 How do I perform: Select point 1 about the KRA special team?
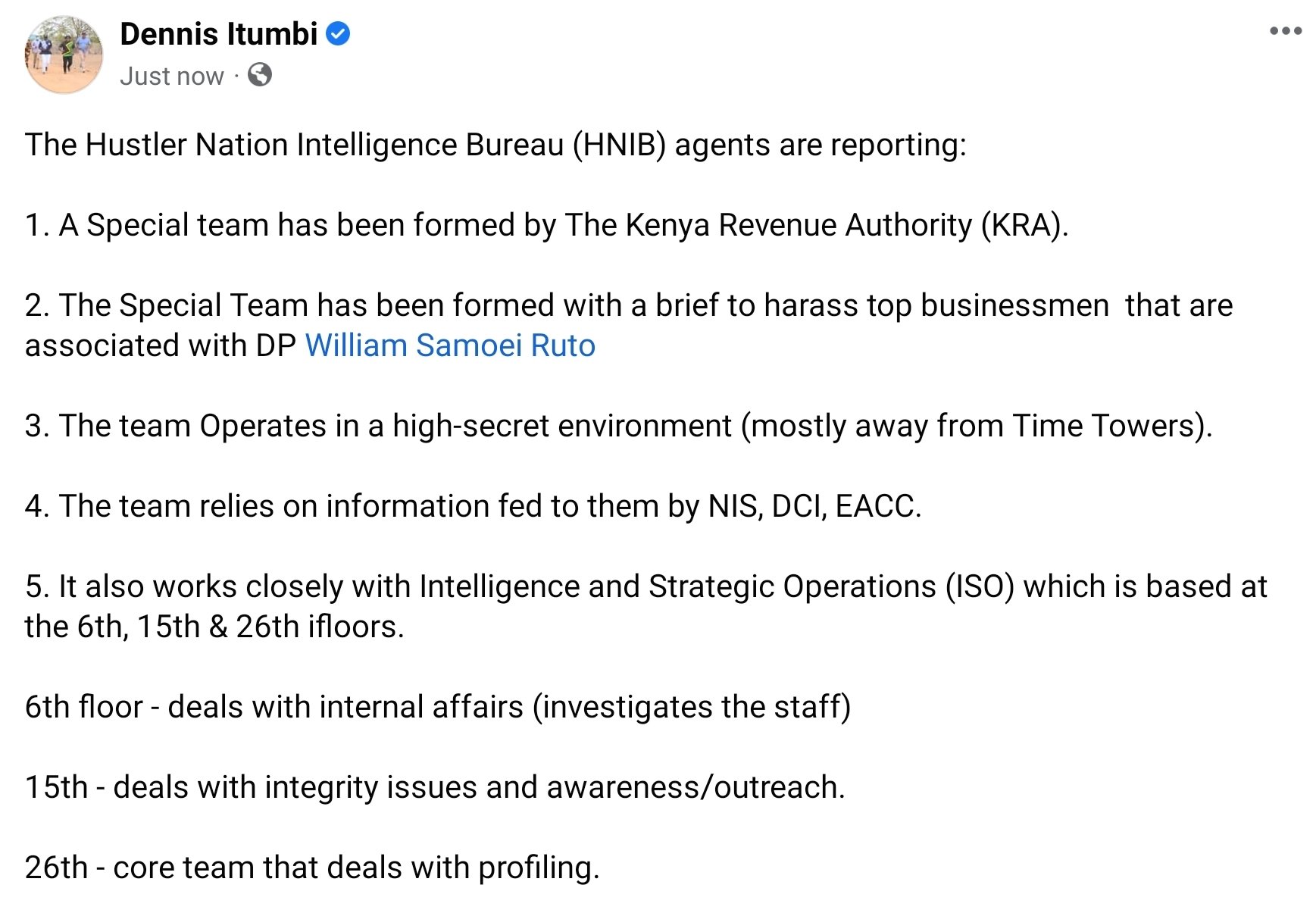(546, 225)
